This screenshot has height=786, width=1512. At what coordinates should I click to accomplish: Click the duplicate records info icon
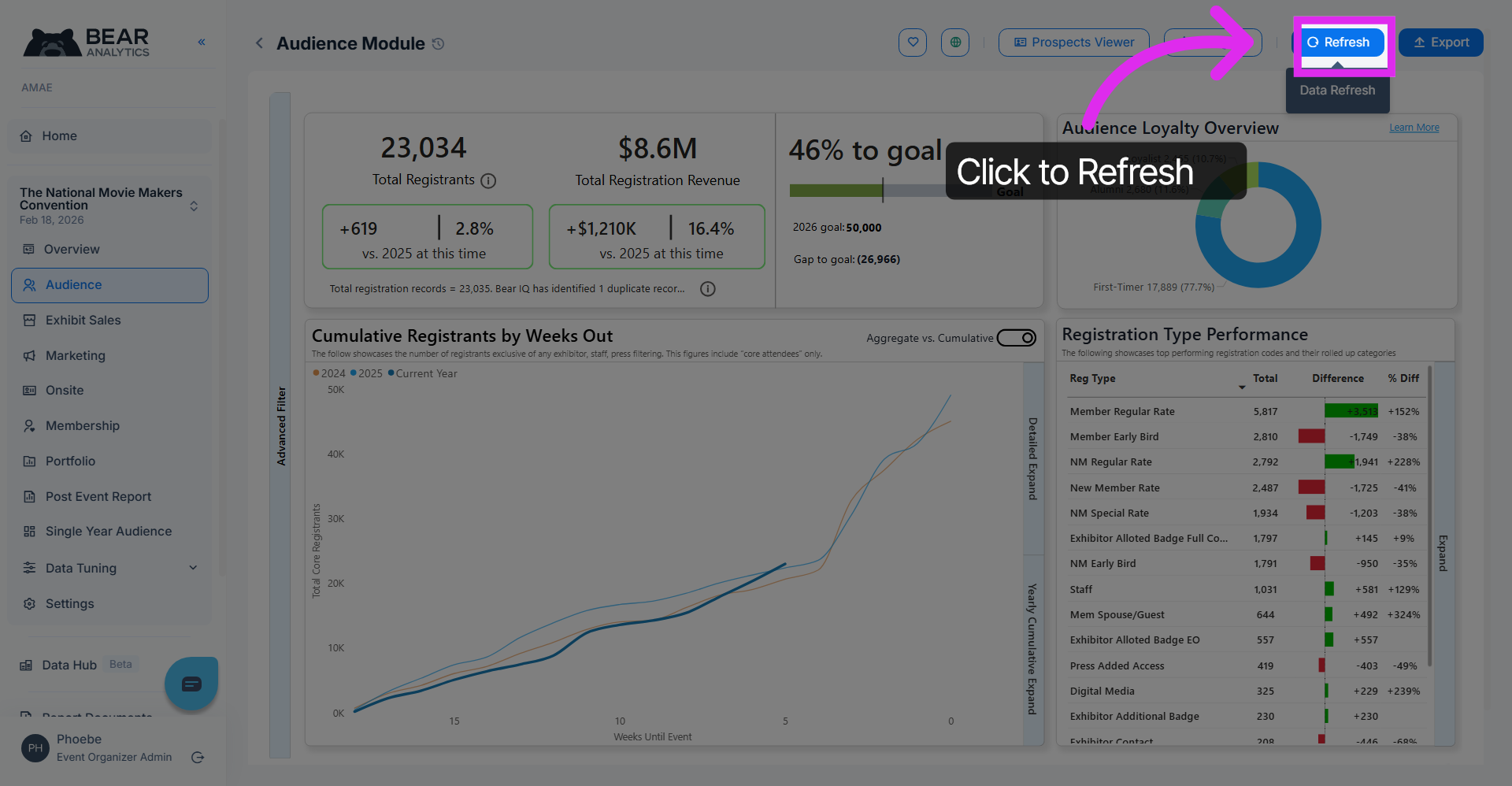pos(708,289)
